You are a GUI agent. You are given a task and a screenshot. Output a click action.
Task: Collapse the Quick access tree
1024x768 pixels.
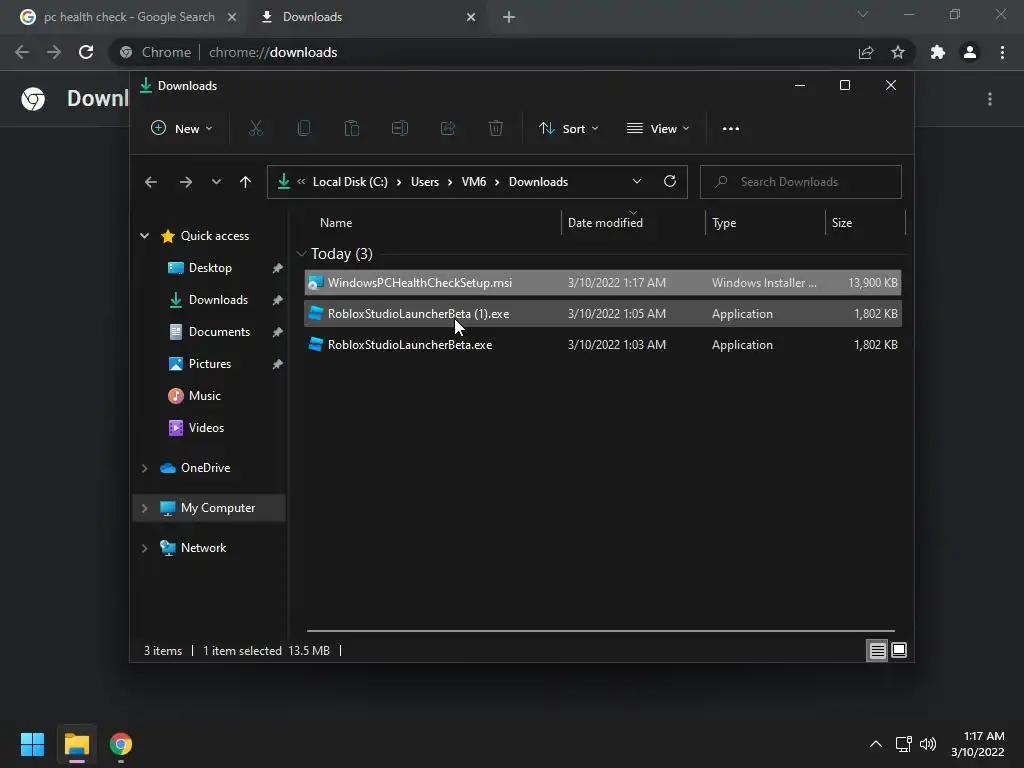click(144, 236)
